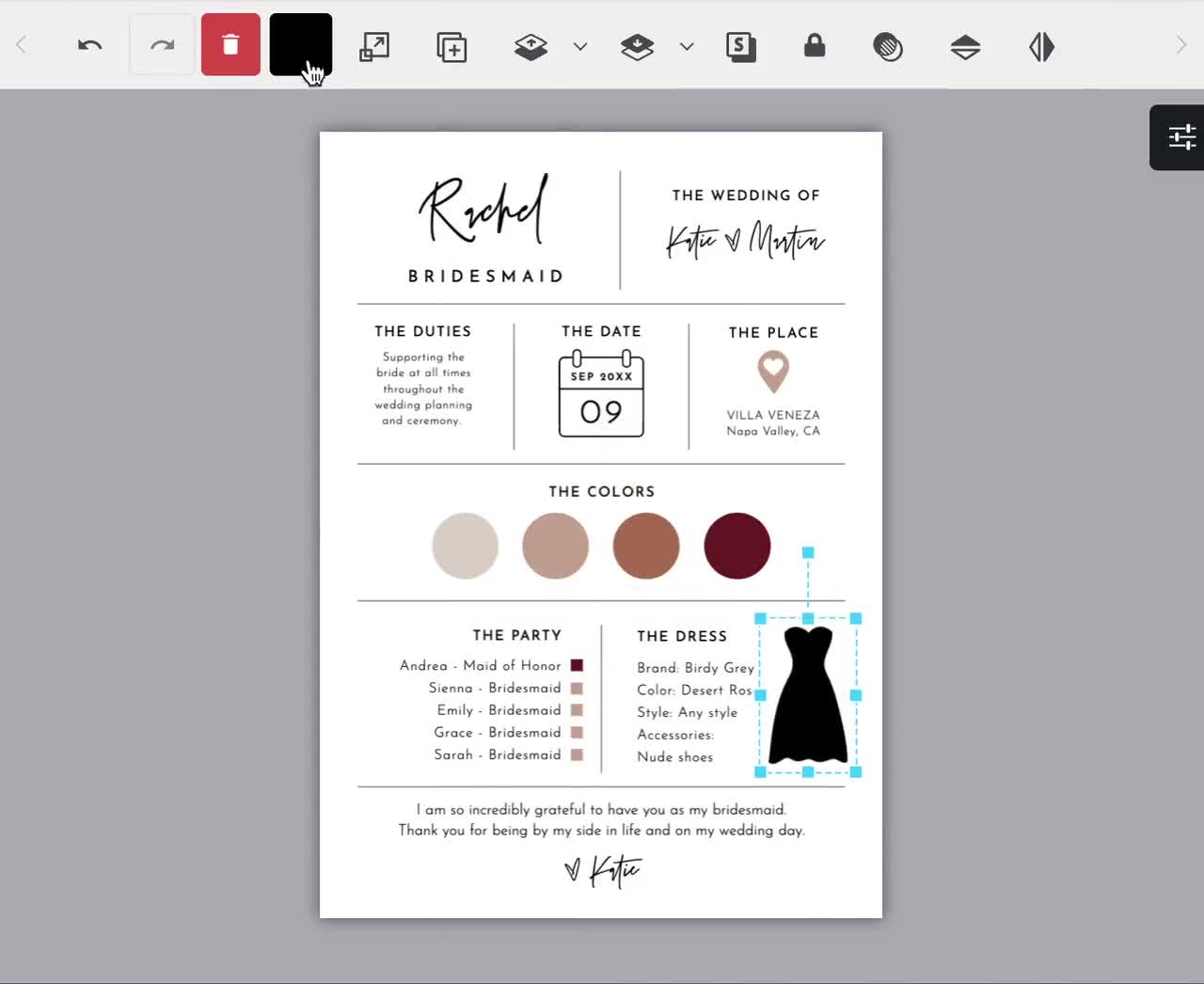
Task: Open the adjustments sliders panel
Action: [x=1180, y=137]
